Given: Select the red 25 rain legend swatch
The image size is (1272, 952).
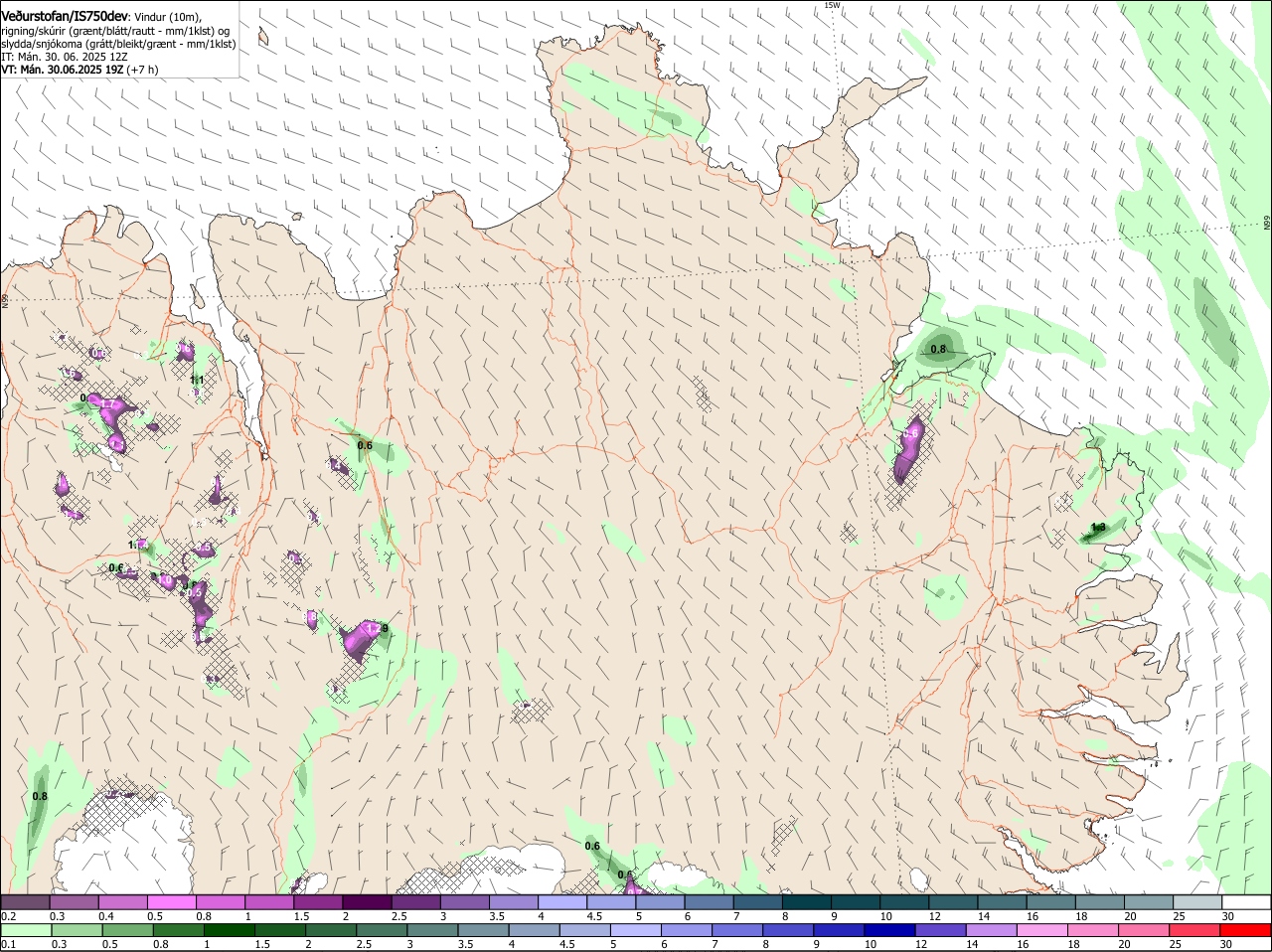Looking at the screenshot, I should click(x=1194, y=930).
